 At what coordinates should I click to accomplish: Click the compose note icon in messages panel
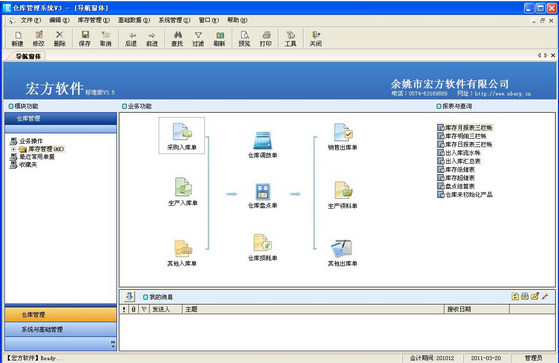click(x=535, y=296)
